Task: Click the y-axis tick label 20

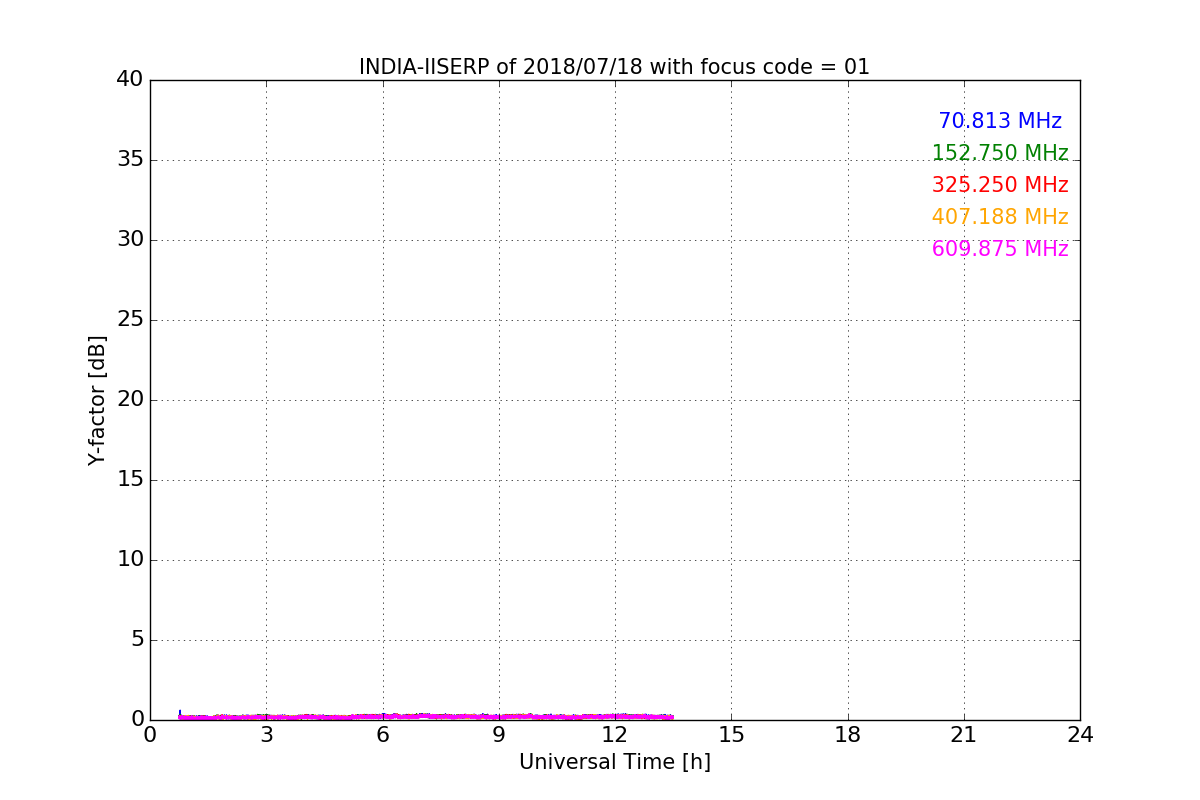Action: click(130, 400)
